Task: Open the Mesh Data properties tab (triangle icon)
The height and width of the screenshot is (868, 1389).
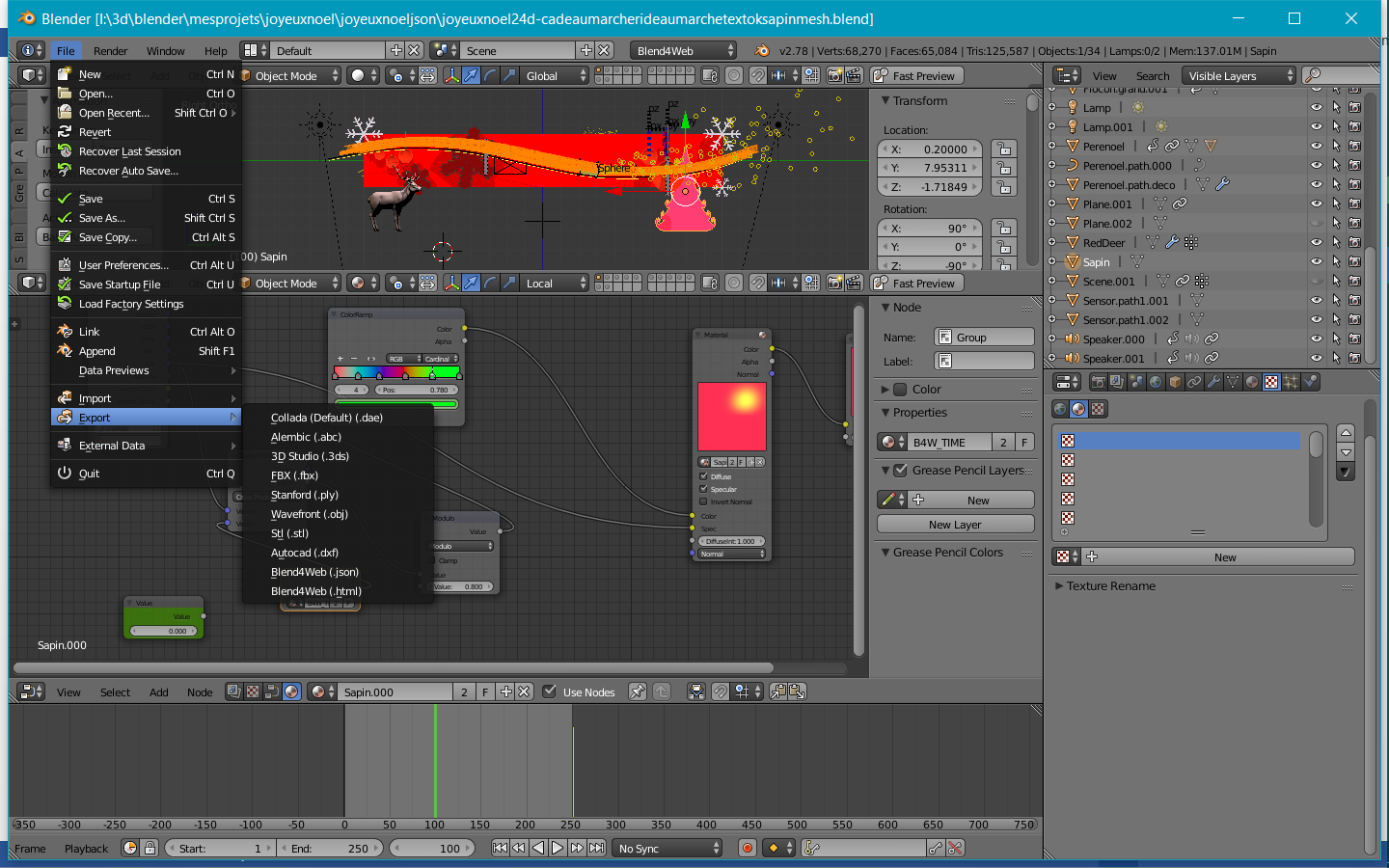Action: pos(1233,382)
